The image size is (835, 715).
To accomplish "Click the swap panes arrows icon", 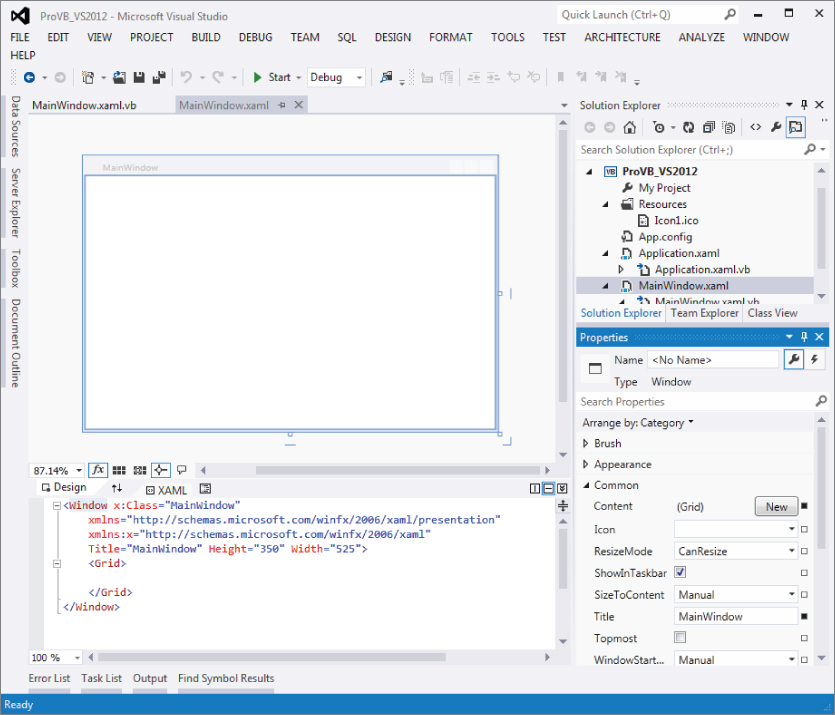I will 117,489.
